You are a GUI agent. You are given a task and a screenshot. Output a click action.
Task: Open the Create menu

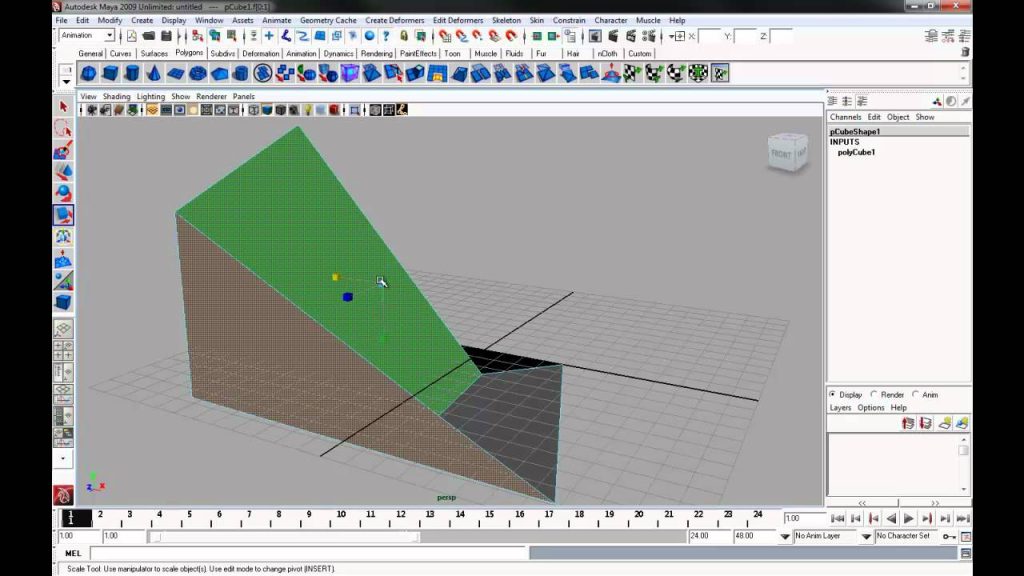(142, 20)
